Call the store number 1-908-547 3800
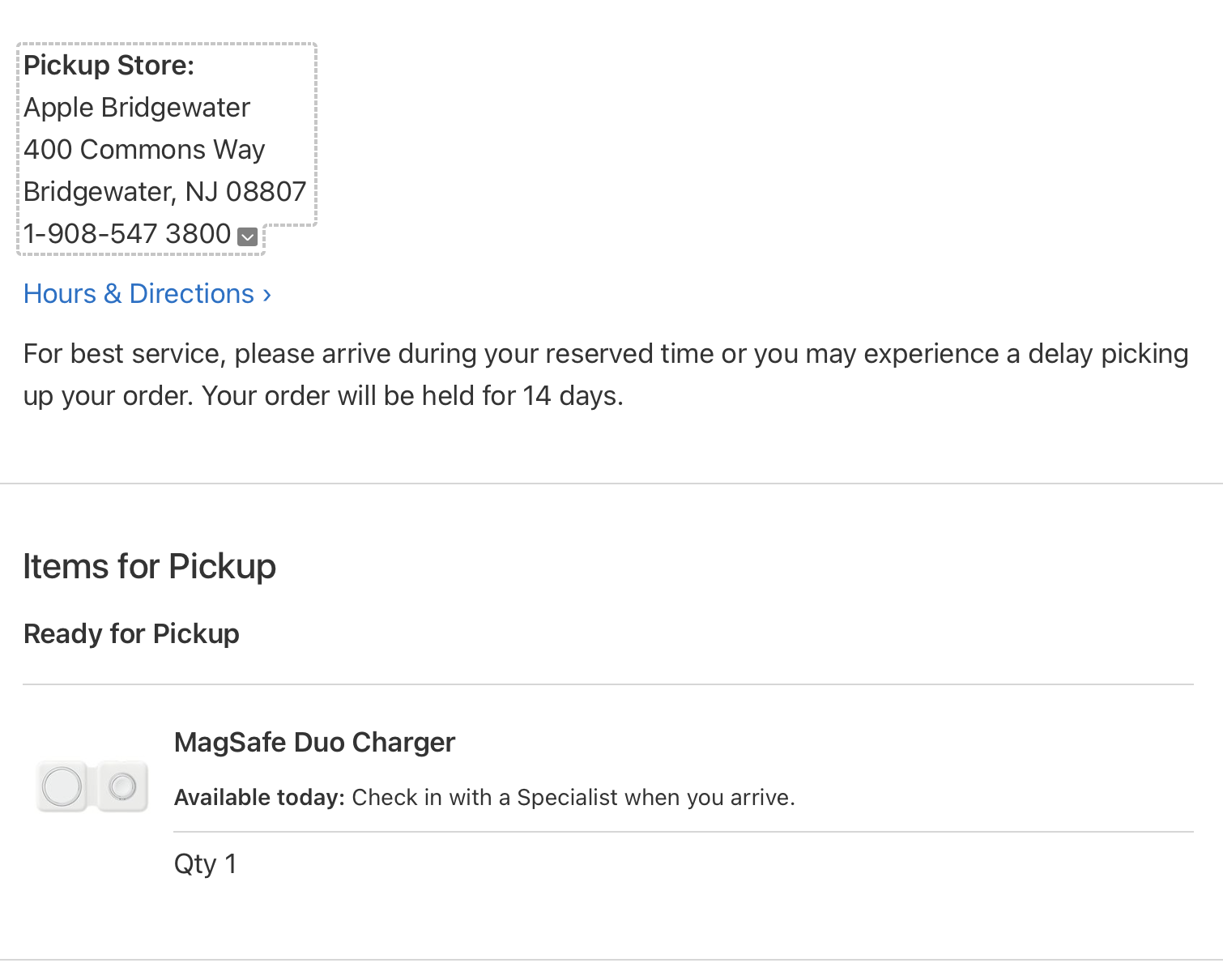Screen dimensions: 1223x980 tap(127, 234)
